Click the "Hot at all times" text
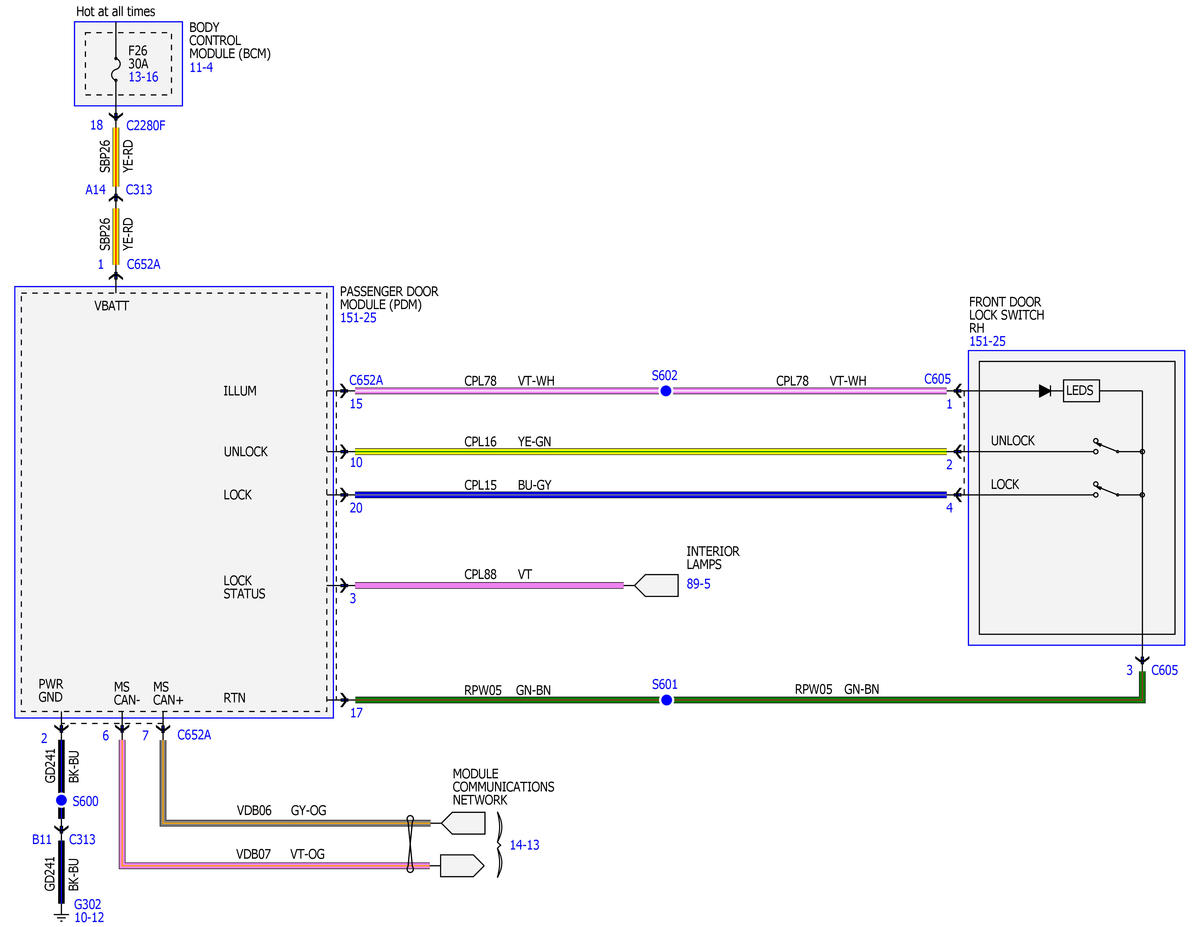This screenshot has width=1199, height=927. tap(115, 11)
